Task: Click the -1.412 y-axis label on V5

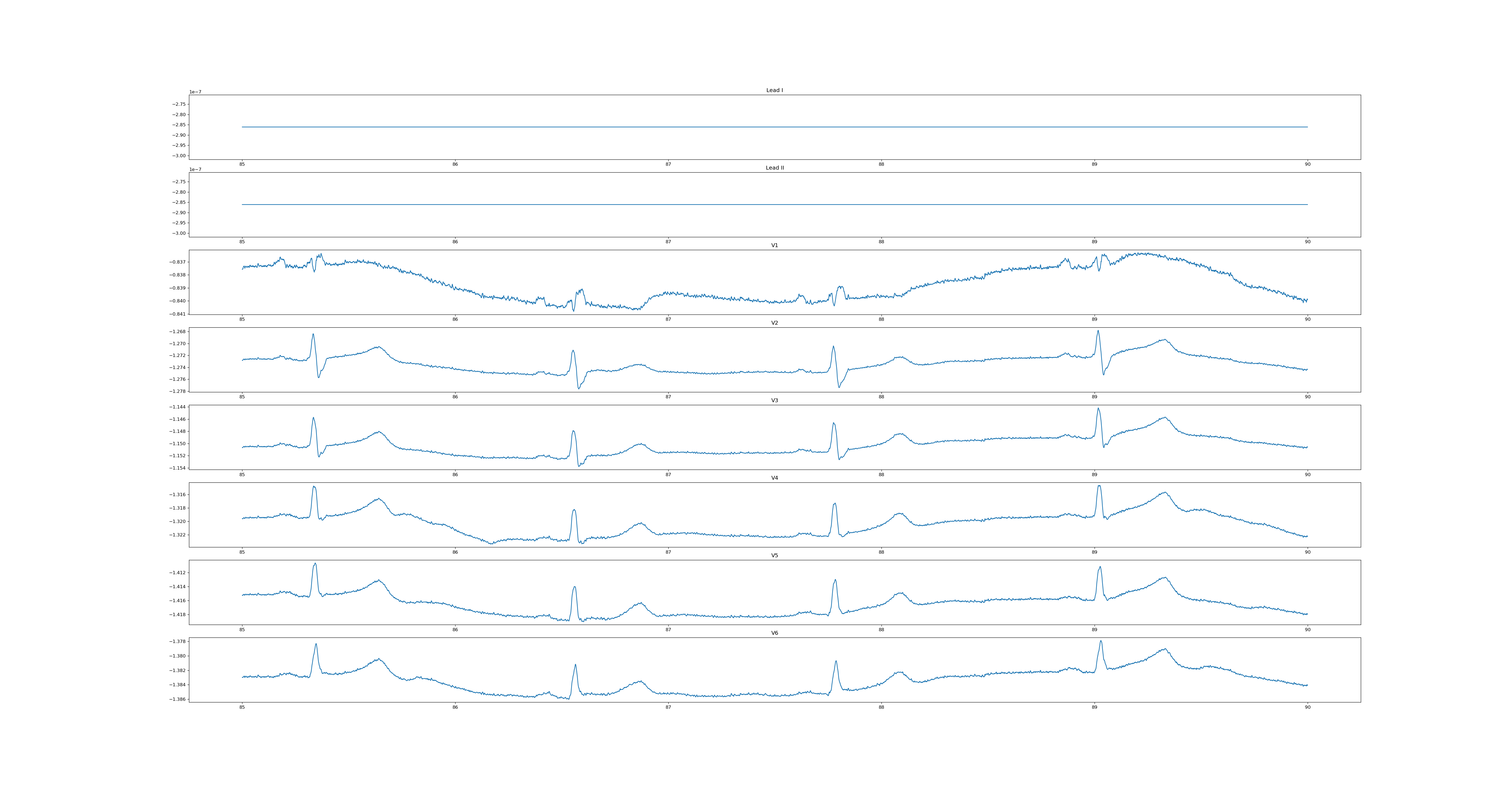Action: coord(178,573)
